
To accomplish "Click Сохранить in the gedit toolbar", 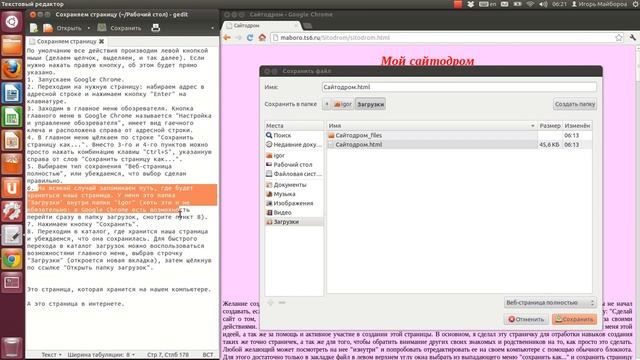I will click(120, 28).
